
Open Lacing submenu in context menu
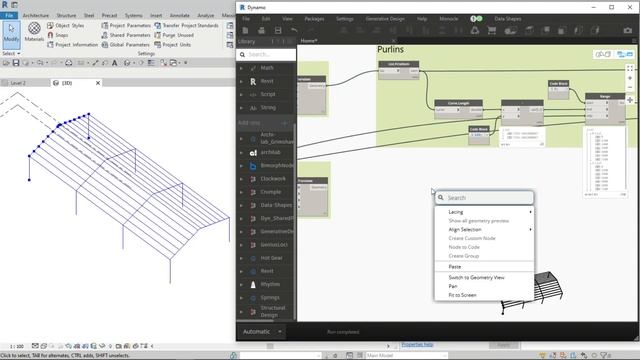point(484,212)
